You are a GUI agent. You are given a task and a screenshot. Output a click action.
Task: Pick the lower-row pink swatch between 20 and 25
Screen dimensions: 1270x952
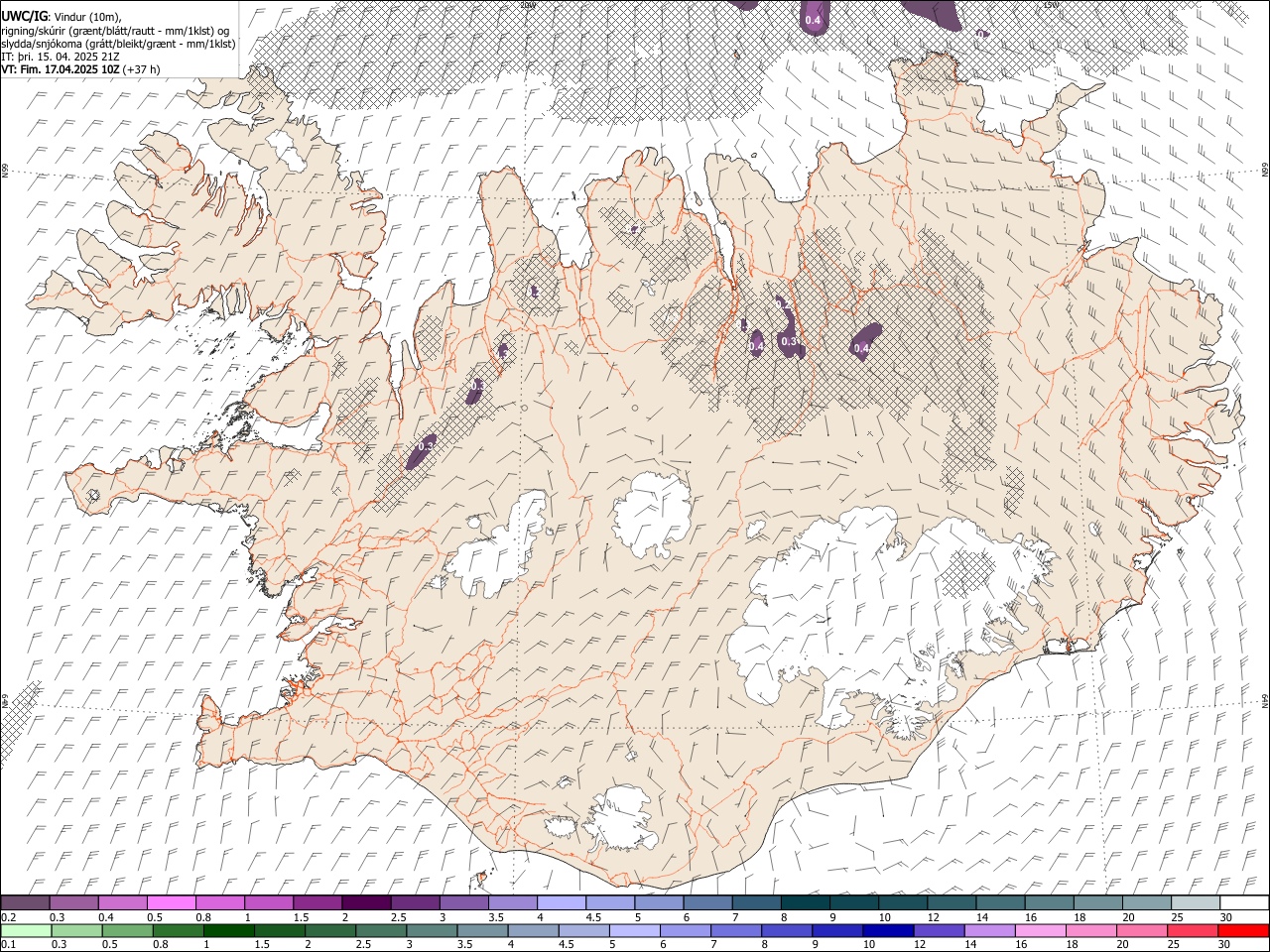coord(1142,930)
